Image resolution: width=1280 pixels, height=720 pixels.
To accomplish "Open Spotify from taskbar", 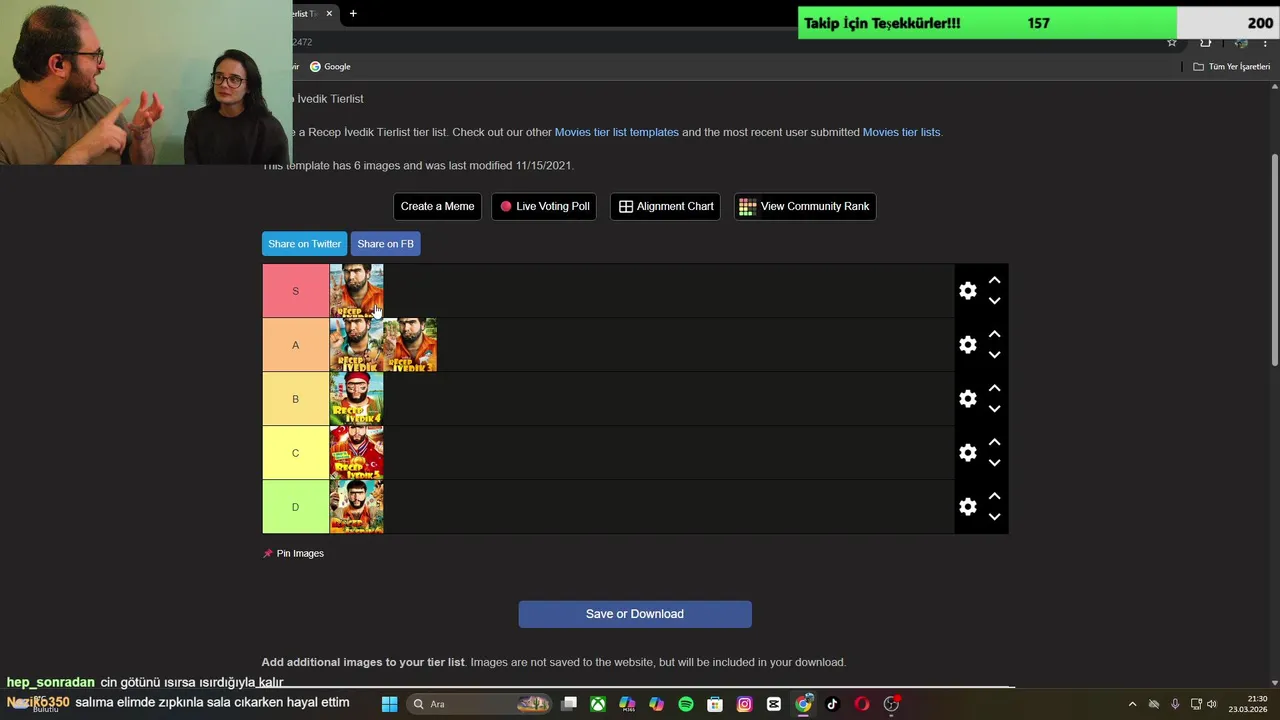I will [x=686, y=704].
